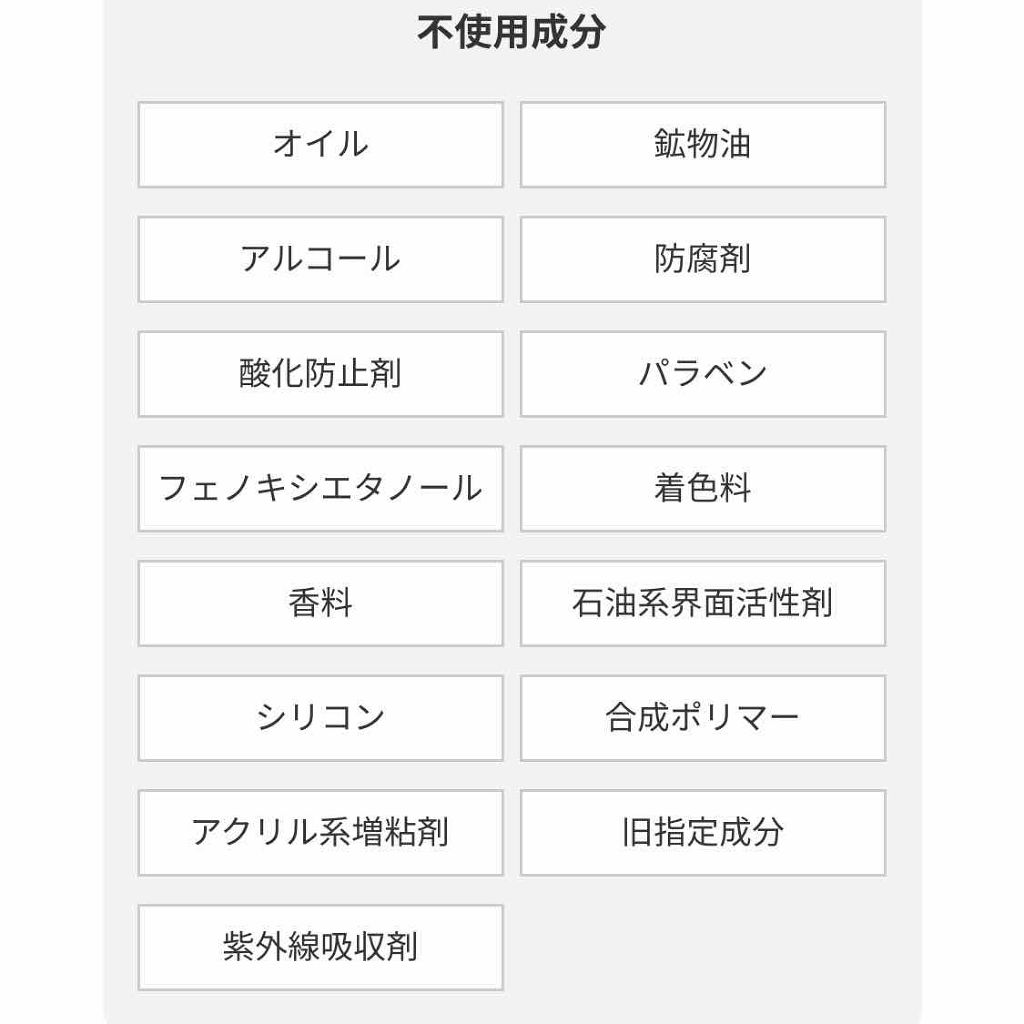Toggle the 紫外線吸収剤 filter
This screenshot has height=1024, width=1024.
(x=320, y=948)
